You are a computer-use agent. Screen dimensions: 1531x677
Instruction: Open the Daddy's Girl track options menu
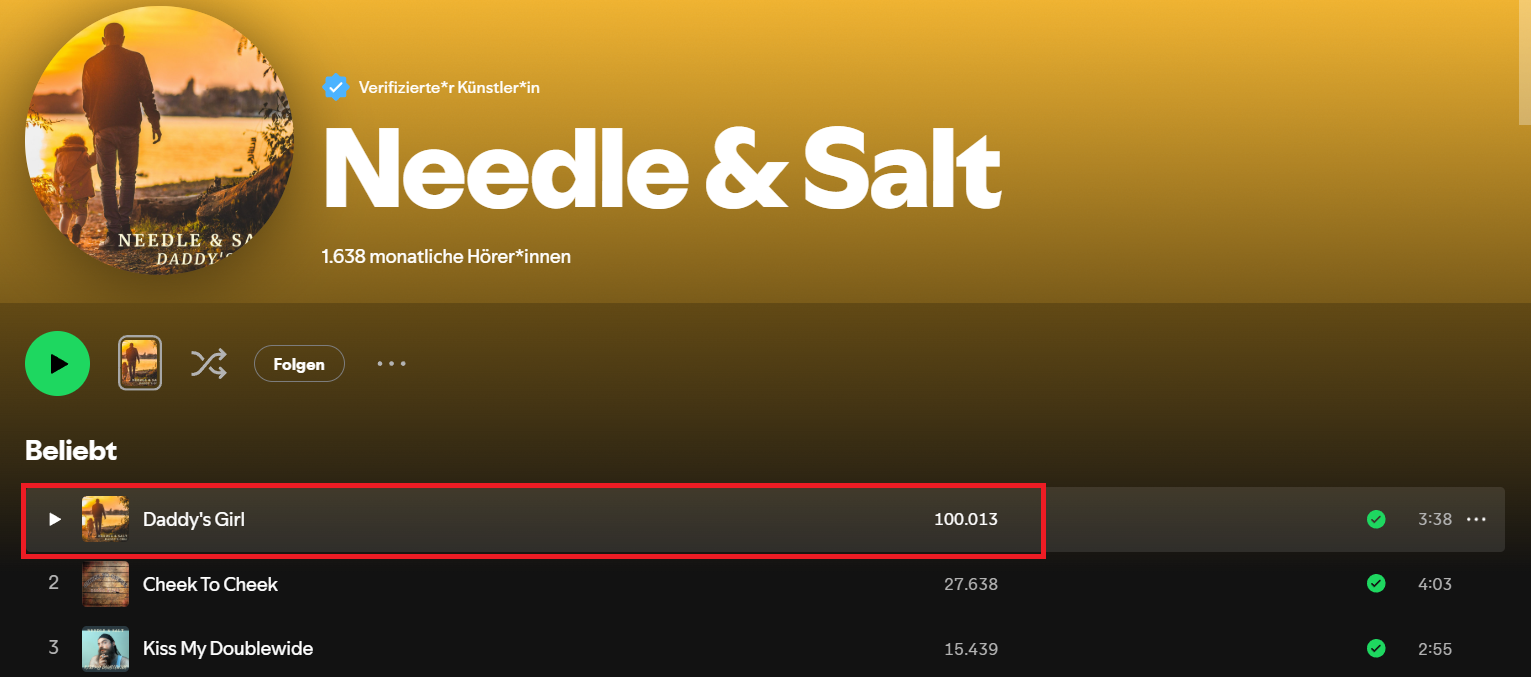[1476, 519]
